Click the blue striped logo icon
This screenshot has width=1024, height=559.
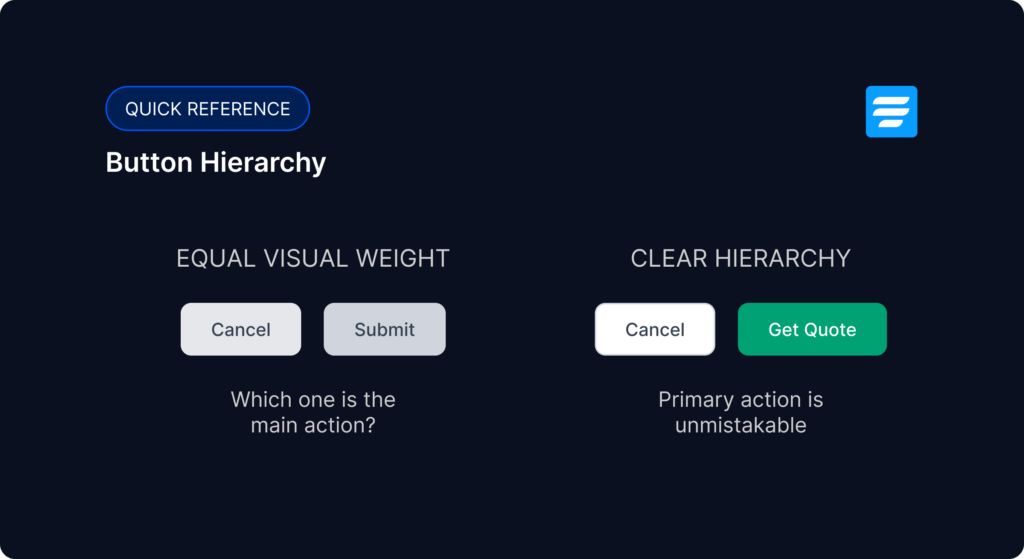pos(891,112)
